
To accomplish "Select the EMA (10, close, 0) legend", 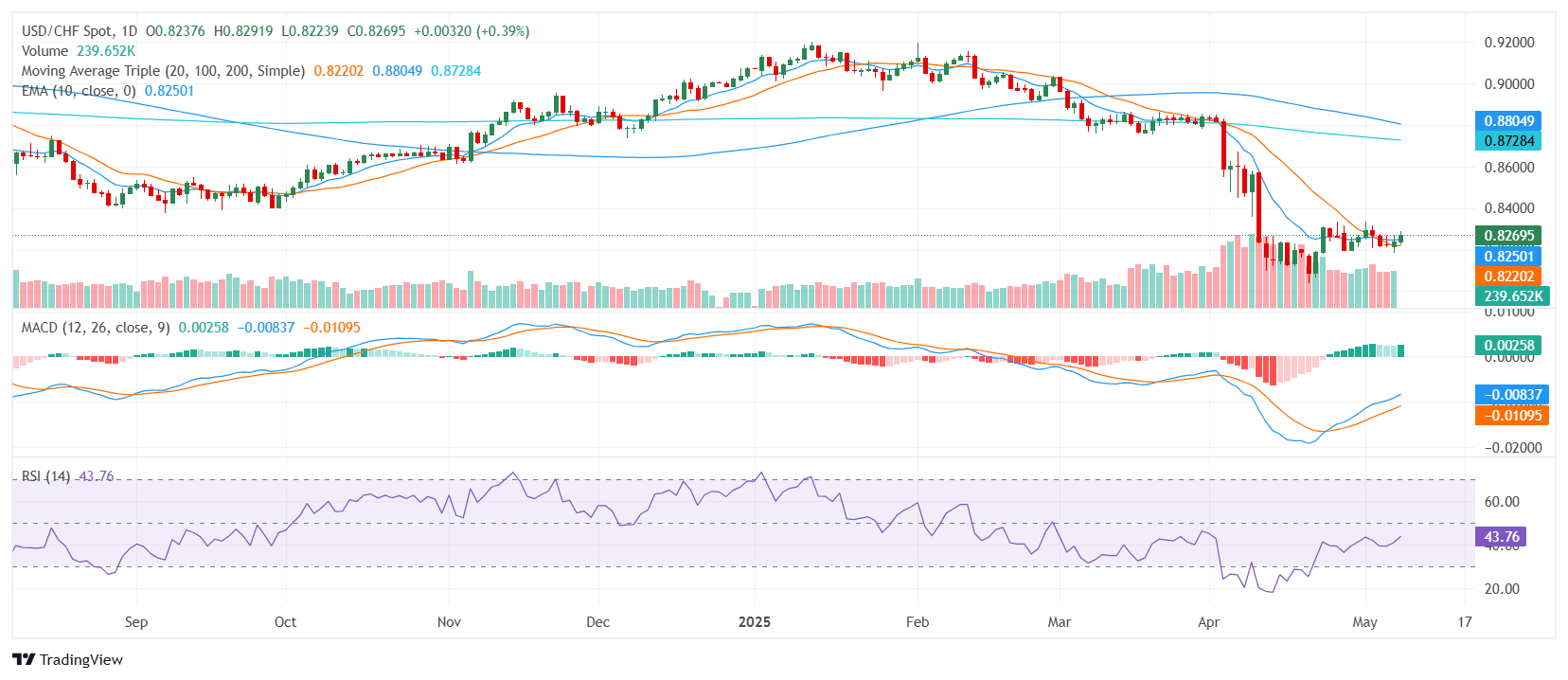I will (x=79, y=91).
